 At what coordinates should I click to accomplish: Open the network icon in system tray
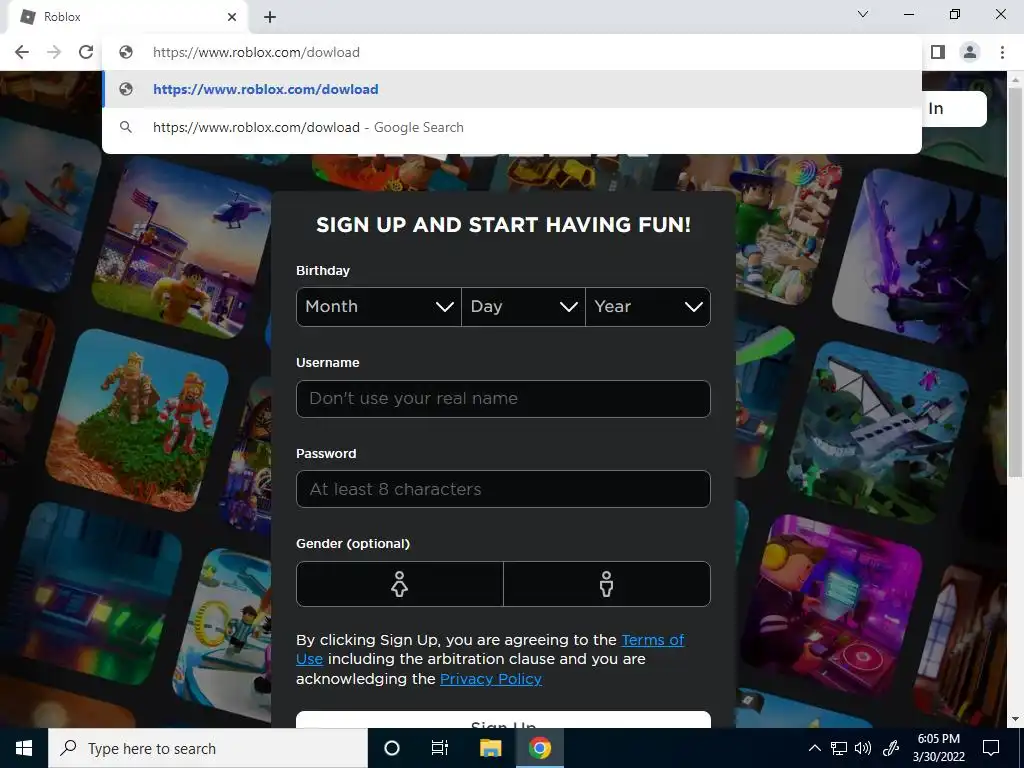coord(839,748)
